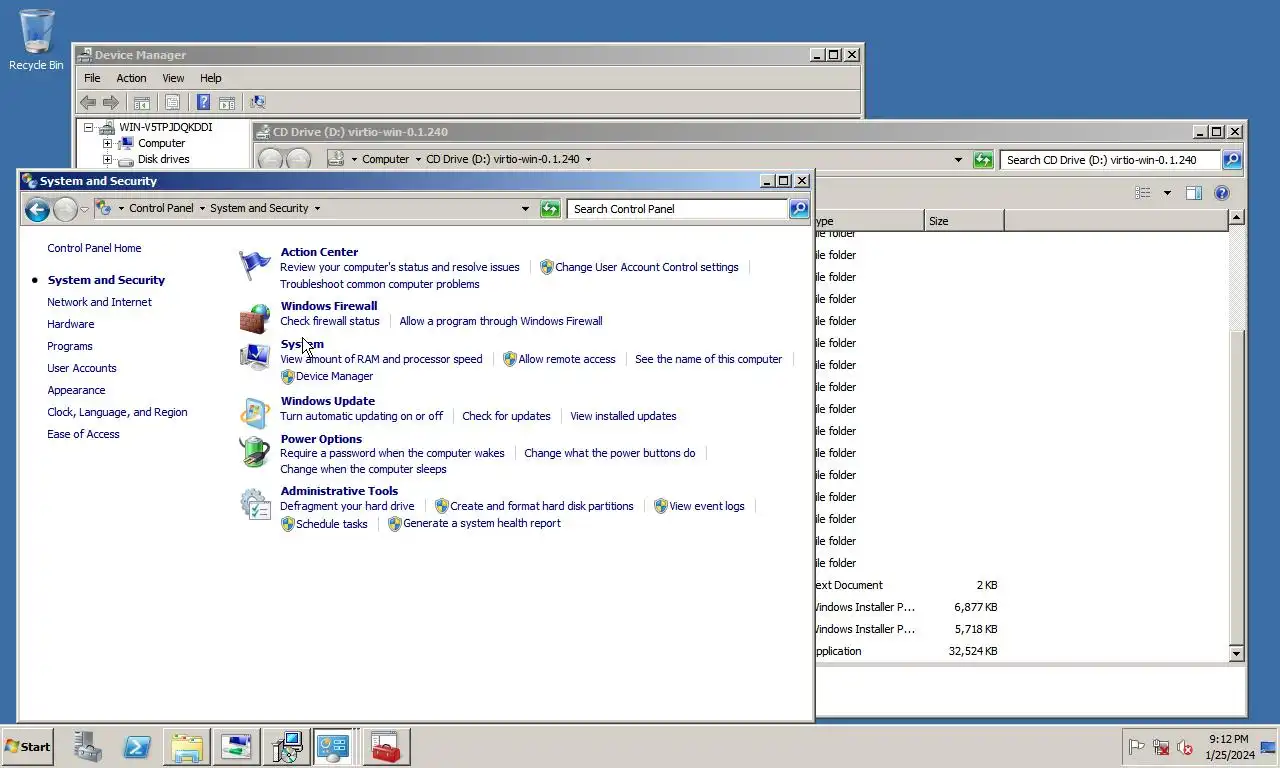This screenshot has width=1280, height=768.
Task: Open recent pages dropdown beside Control Panel forward button
Action: pyautogui.click(x=85, y=209)
